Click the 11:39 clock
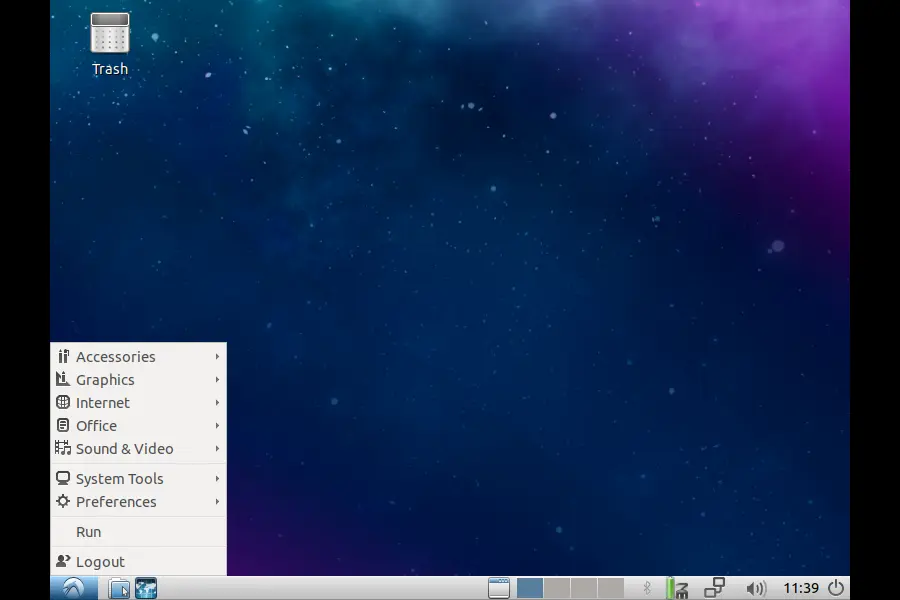Viewport: 900px width, 600px height. [x=801, y=589]
